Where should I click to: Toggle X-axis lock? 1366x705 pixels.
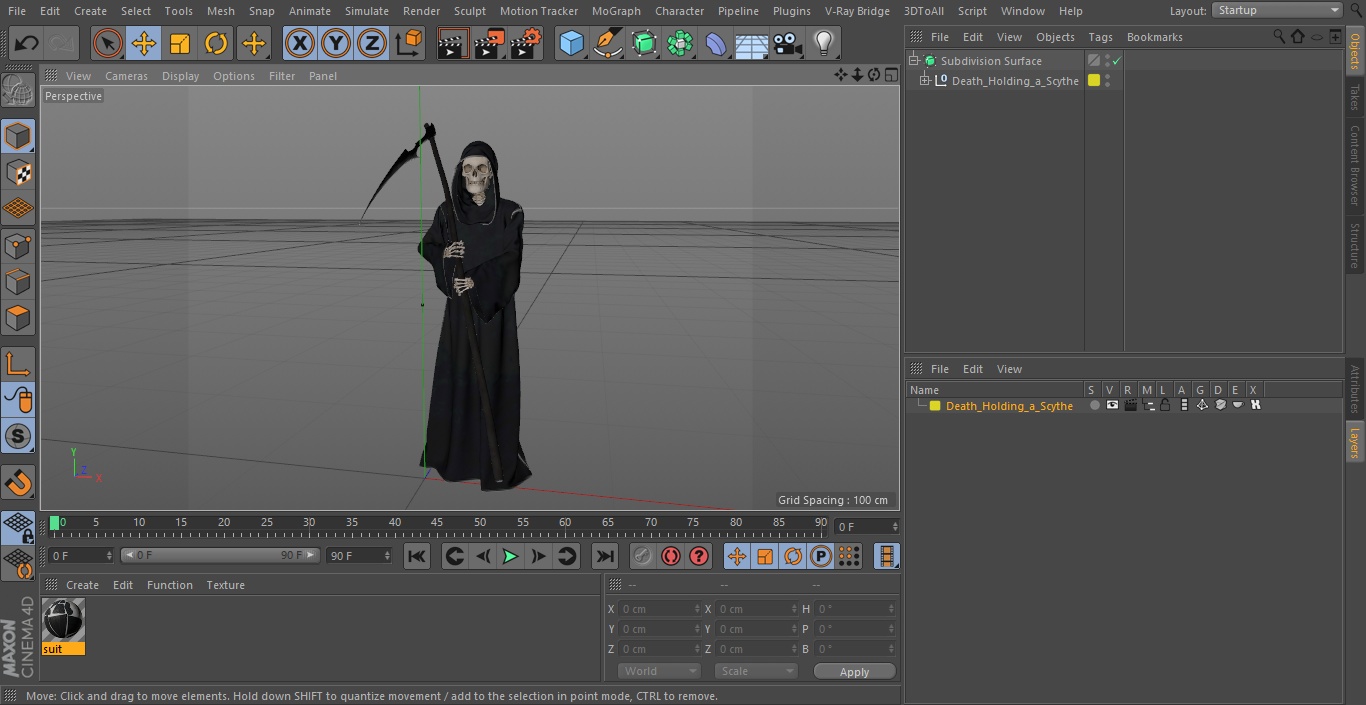pos(299,43)
